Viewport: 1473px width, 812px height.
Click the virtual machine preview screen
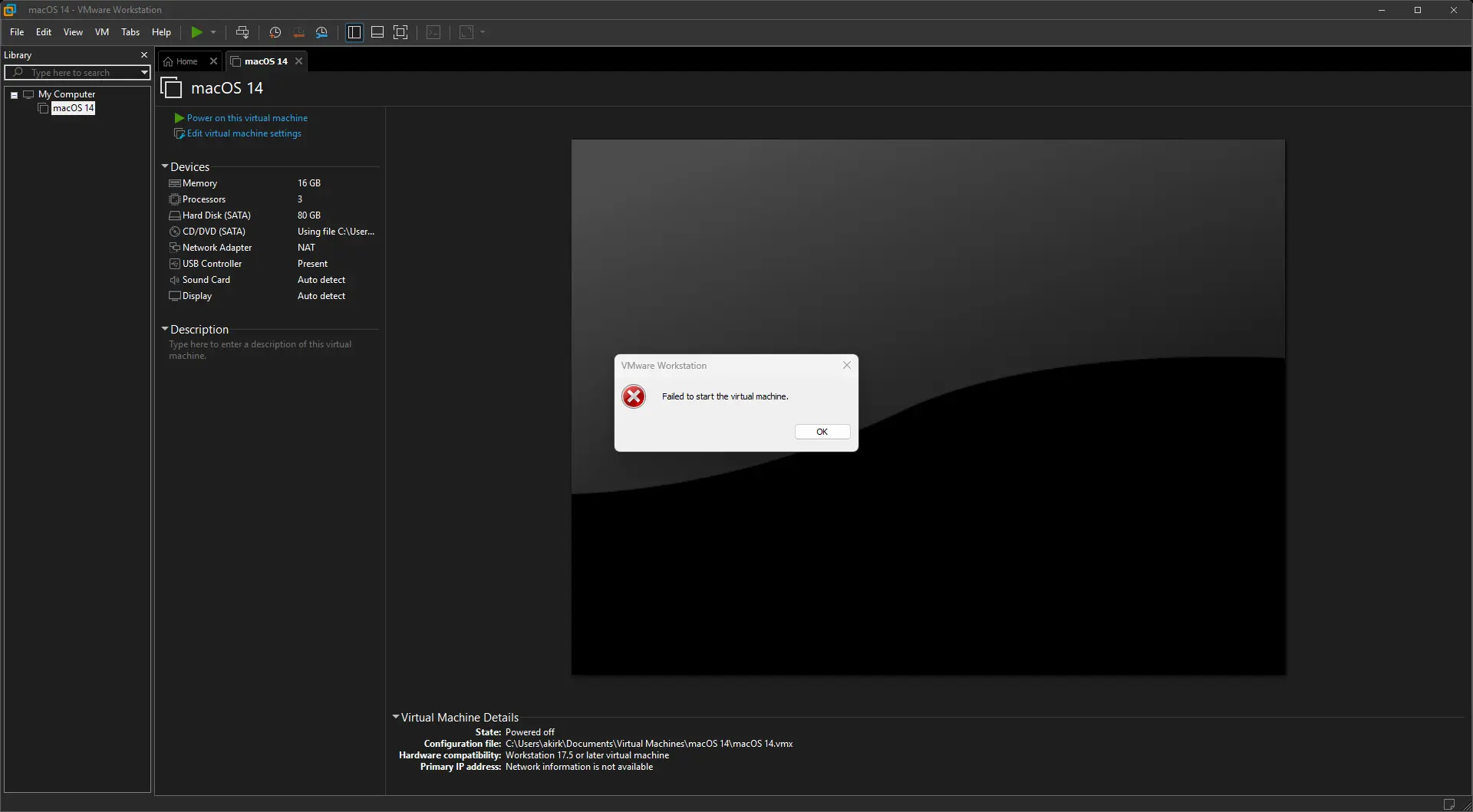[928, 407]
